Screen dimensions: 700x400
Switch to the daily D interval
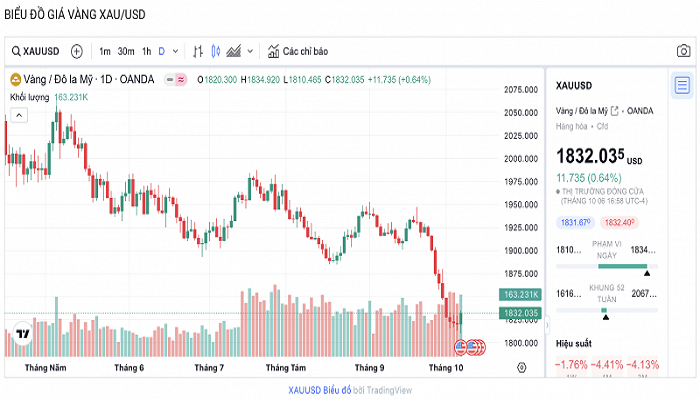point(161,51)
